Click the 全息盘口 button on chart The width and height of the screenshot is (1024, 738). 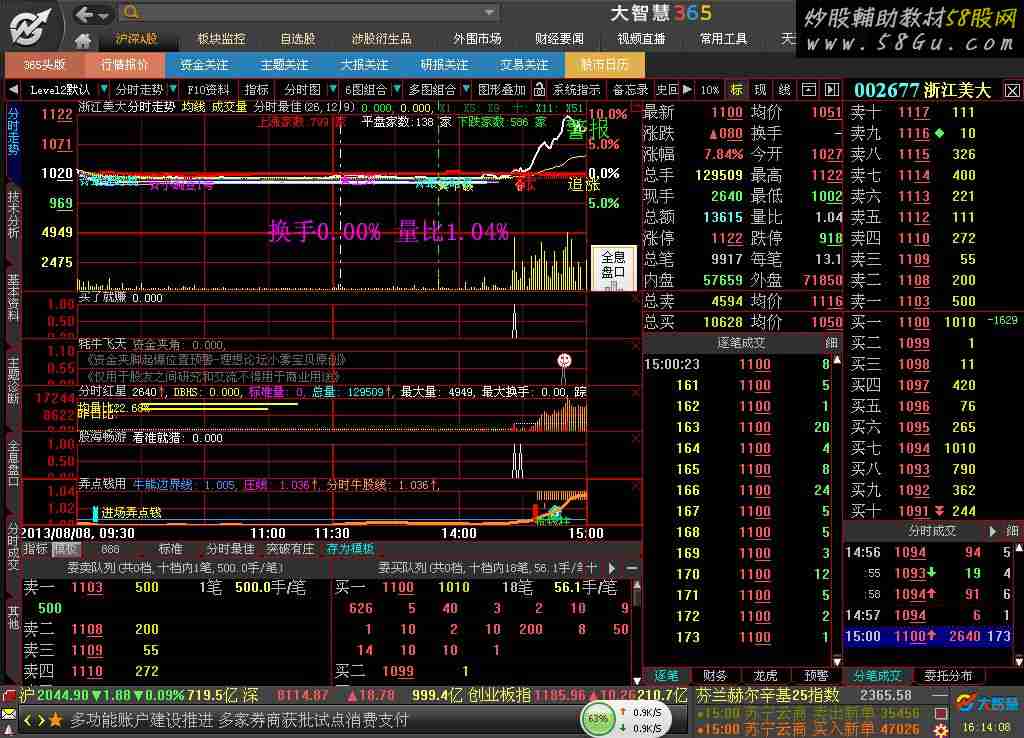coord(613,266)
